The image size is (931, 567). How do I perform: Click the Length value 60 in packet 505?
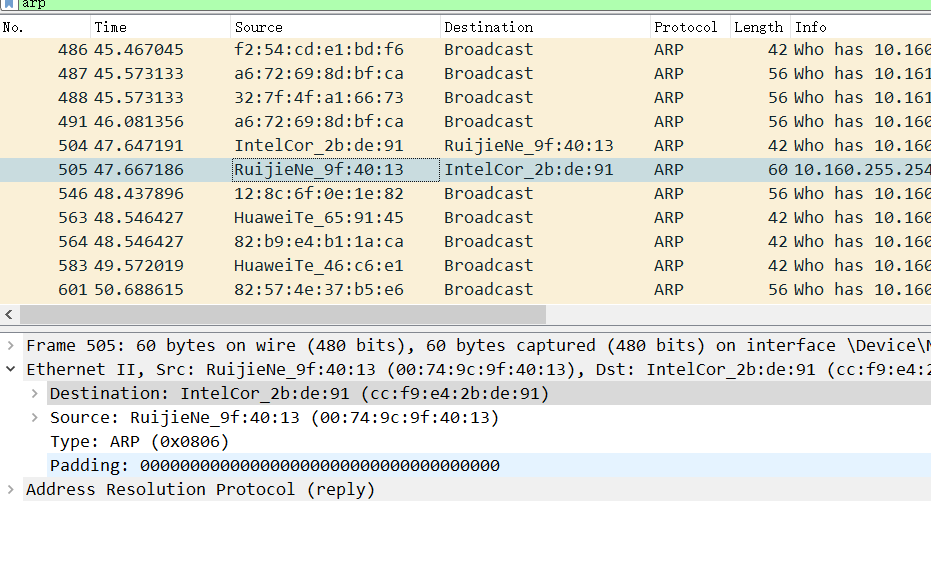[x=778, y=170]
